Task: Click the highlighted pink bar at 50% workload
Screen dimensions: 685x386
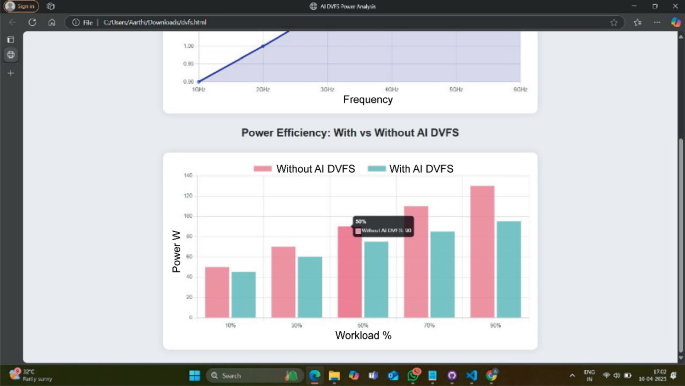Action: [349, 272]
